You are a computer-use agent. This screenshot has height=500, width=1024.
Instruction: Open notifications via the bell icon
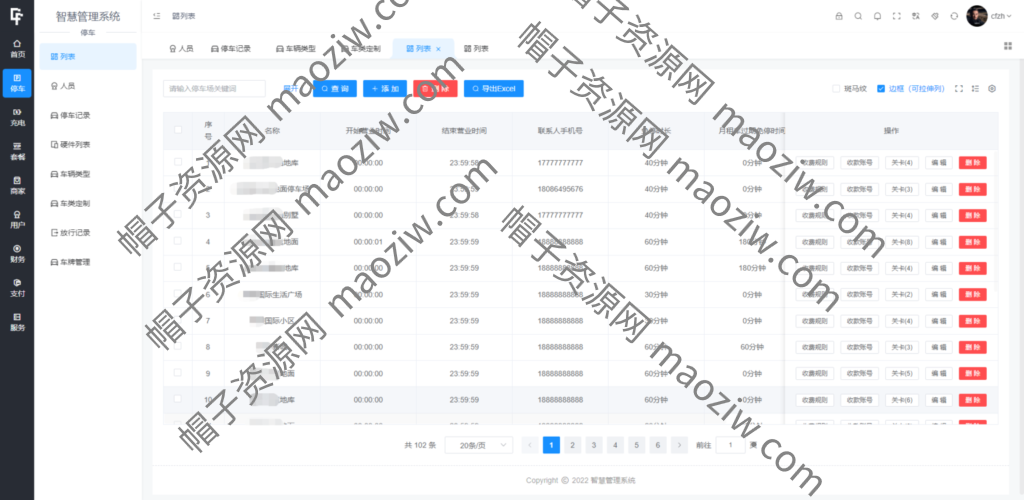click(x=877, y=16)
